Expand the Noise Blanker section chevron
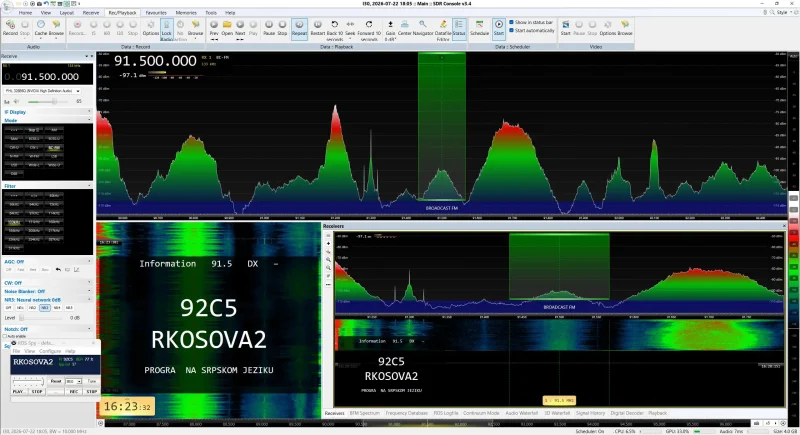The width and height of the screenshot is (800, 435). [x=89, y=291]
